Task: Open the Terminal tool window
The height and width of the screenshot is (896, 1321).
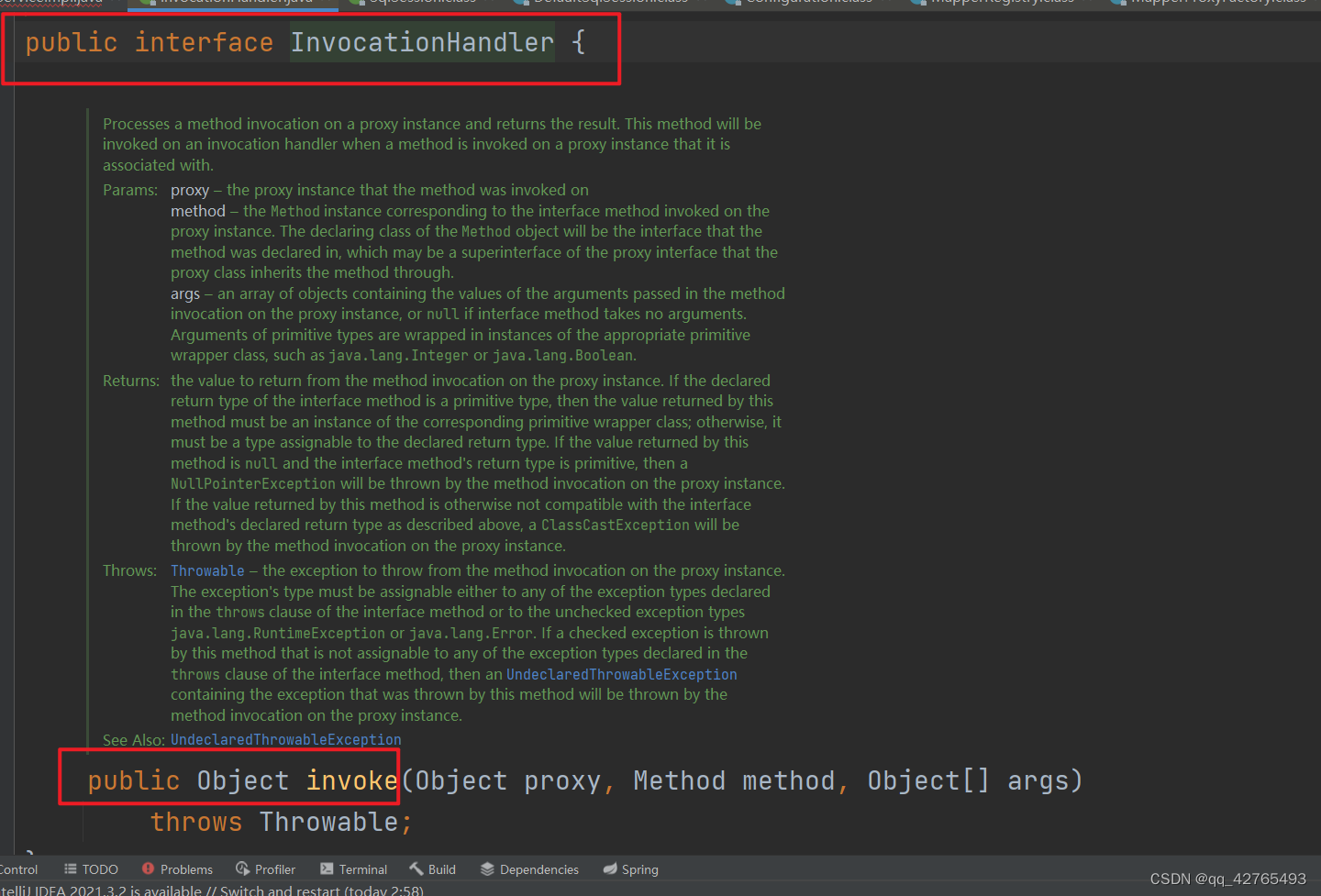Action: click(353, 869)
